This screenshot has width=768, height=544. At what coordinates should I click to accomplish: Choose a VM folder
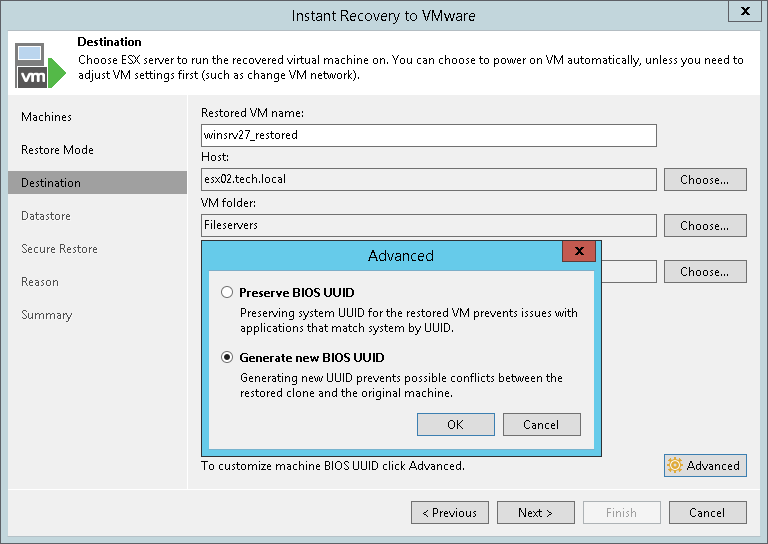(704, 226)
